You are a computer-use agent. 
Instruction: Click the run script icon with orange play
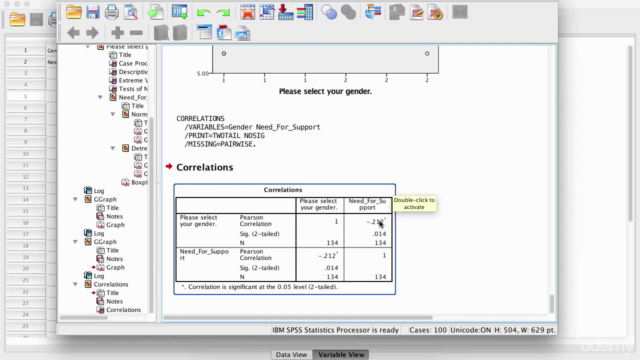click(x=436, y=12)
